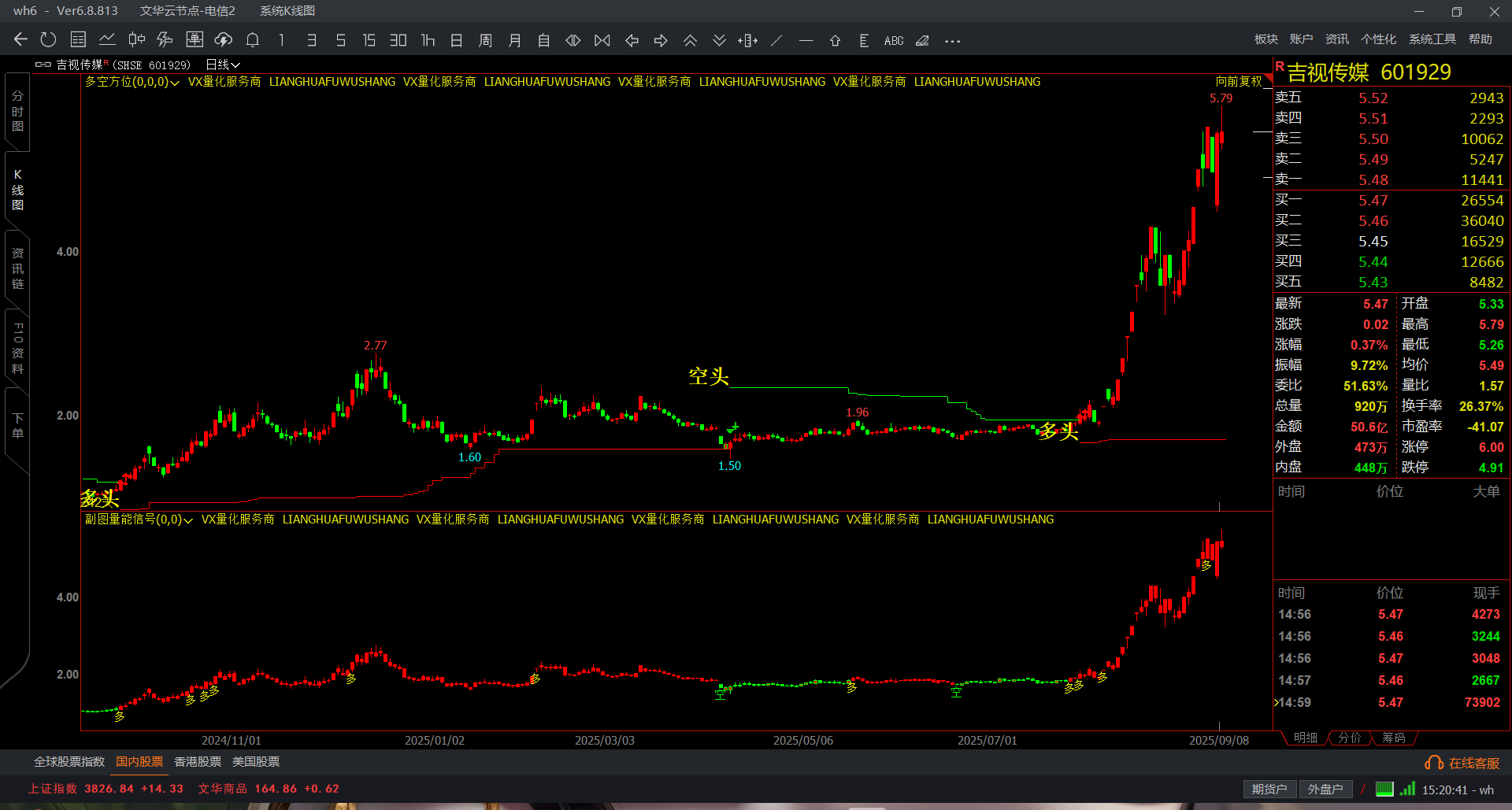Open the 板块 menu
Screen dimensions: 1512x810
pos(1266,39)
